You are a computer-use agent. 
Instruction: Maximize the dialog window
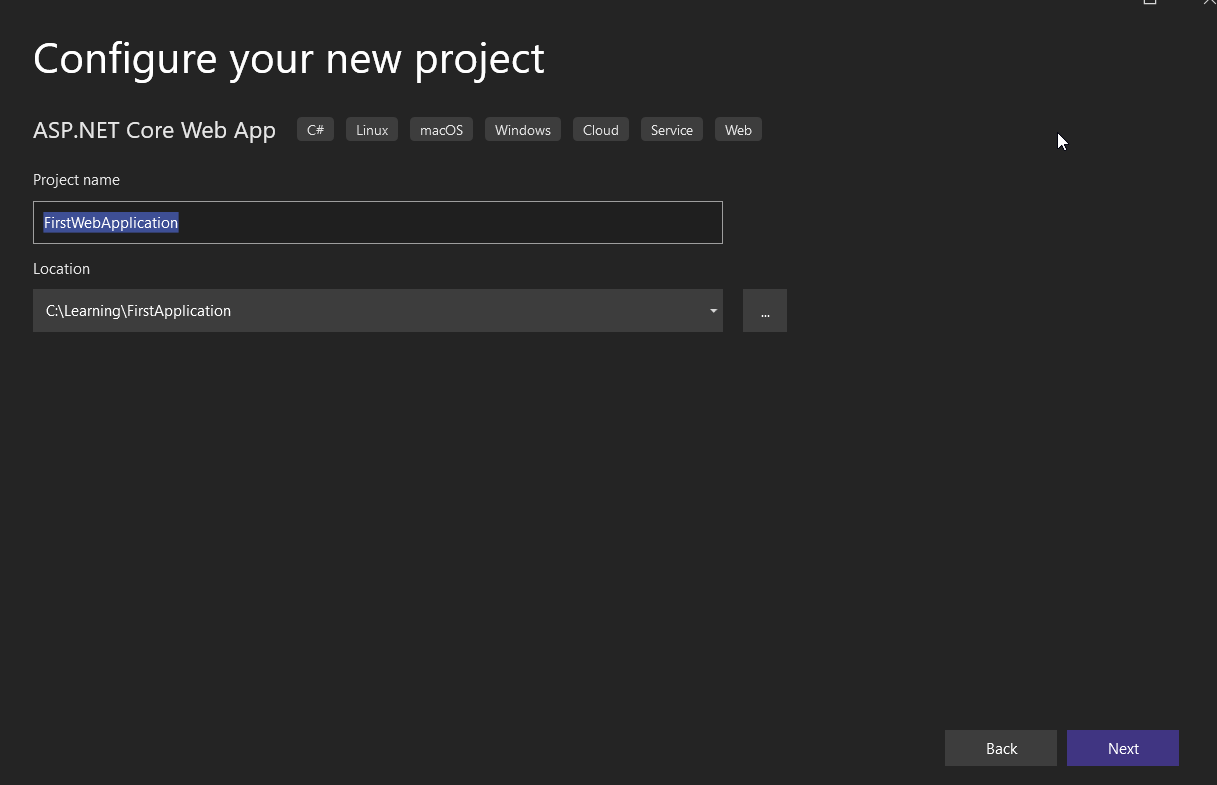click(x=1150, y=3)
